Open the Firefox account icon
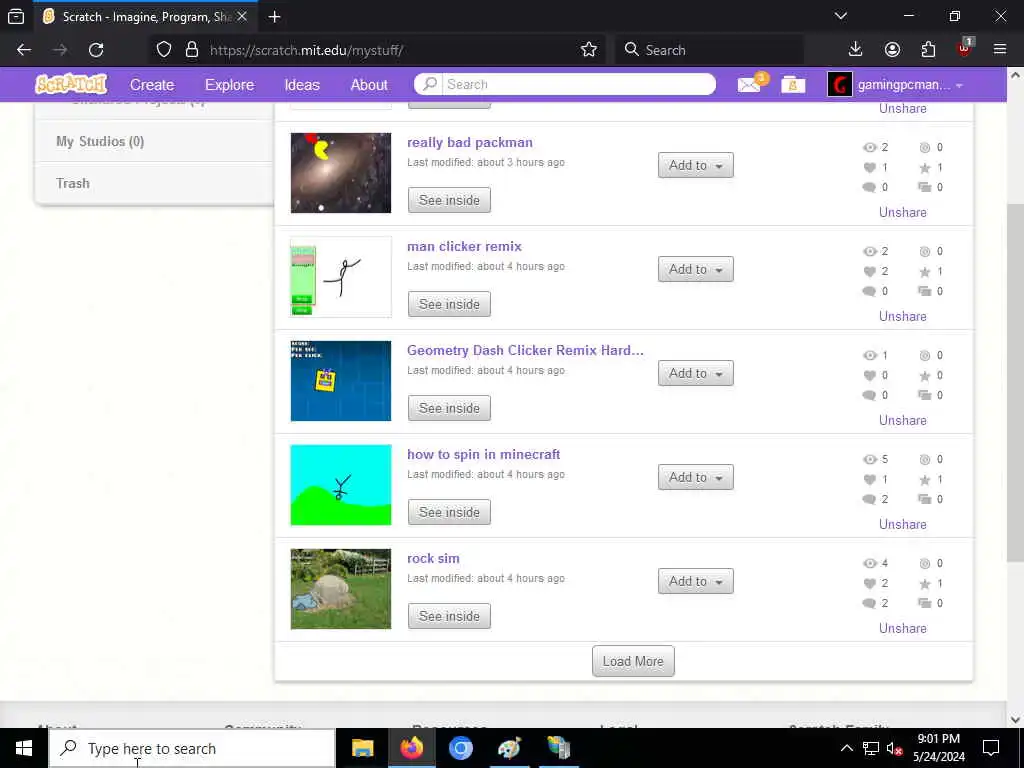The height and width of the screenshot is (768, 1024). click(x=892, y=50)
